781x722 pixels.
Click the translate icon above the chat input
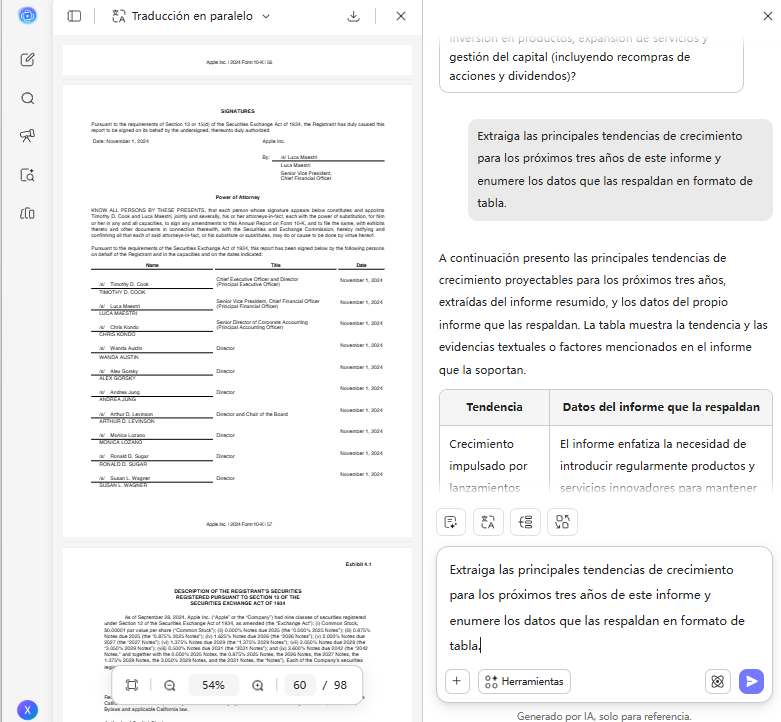(x=488, y=522)
